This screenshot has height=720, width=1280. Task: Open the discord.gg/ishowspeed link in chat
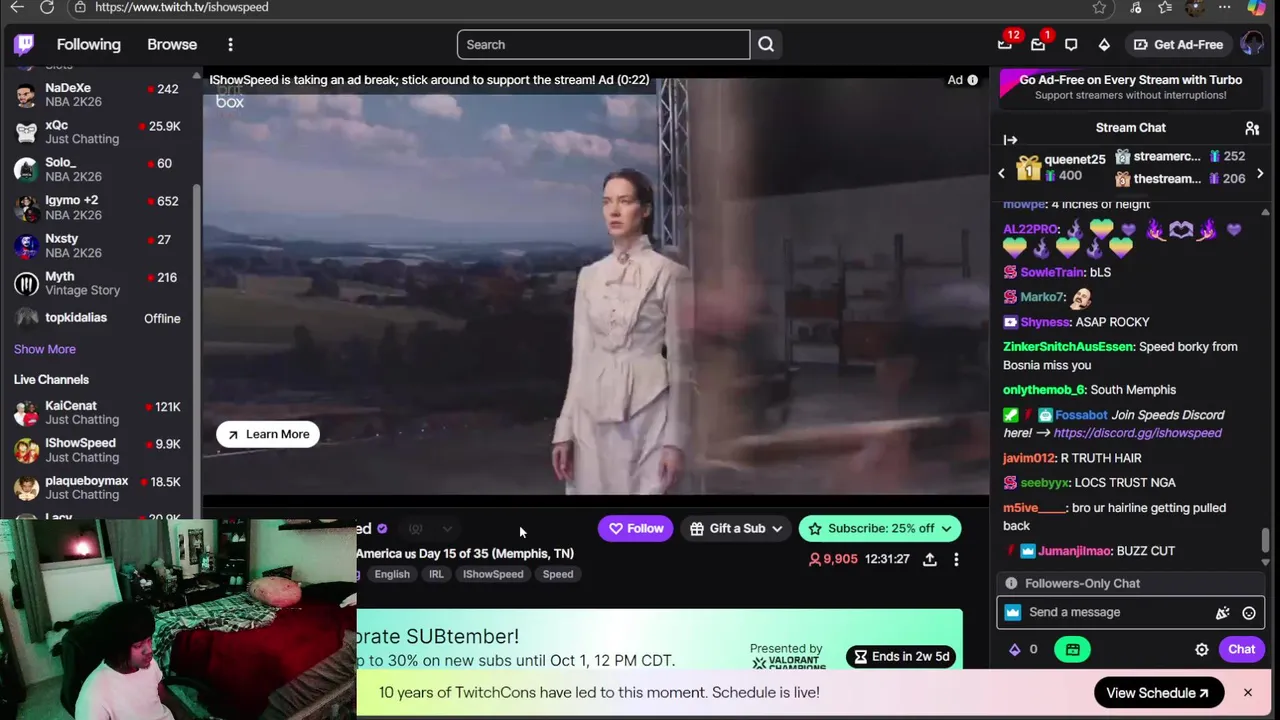[x=1137, y=433]
